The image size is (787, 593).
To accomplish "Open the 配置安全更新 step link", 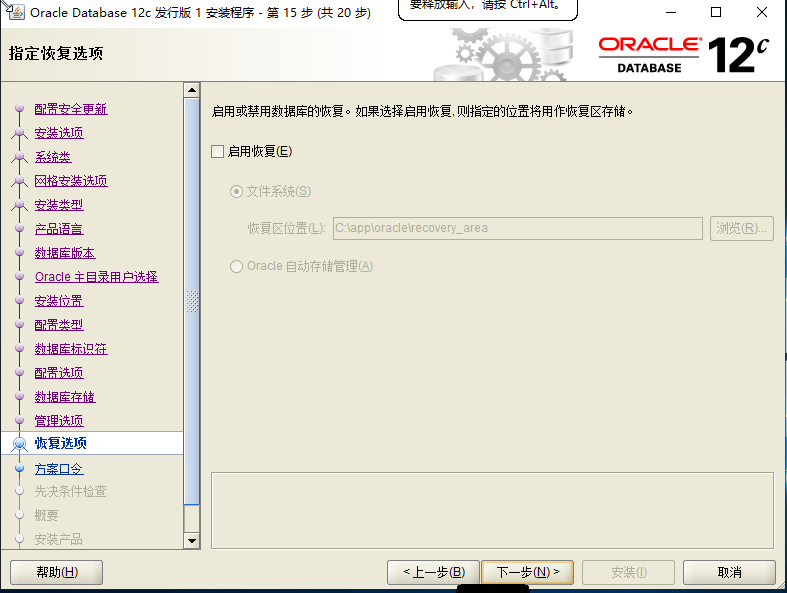I will (x=71, y=109).
